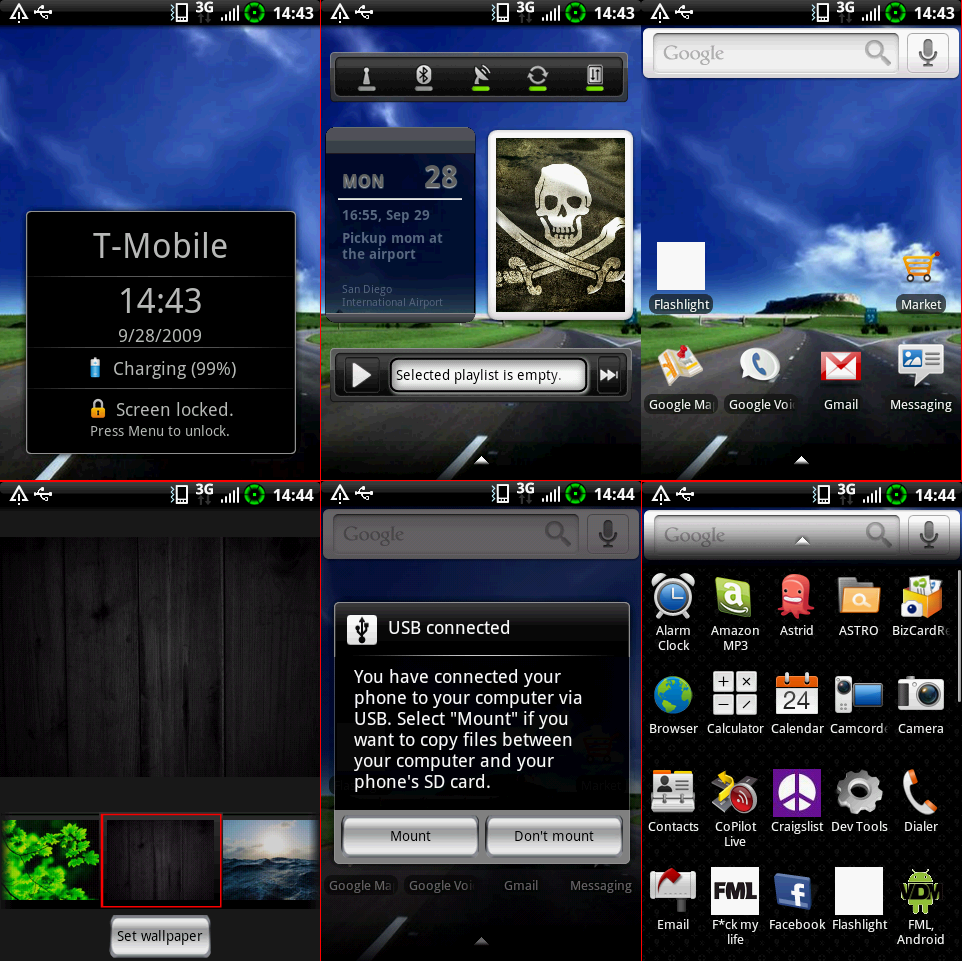Image resolution: width=962 pixels, height=961 pixels.
Task: Play music in the playlist widget
Action: (361, 375)
